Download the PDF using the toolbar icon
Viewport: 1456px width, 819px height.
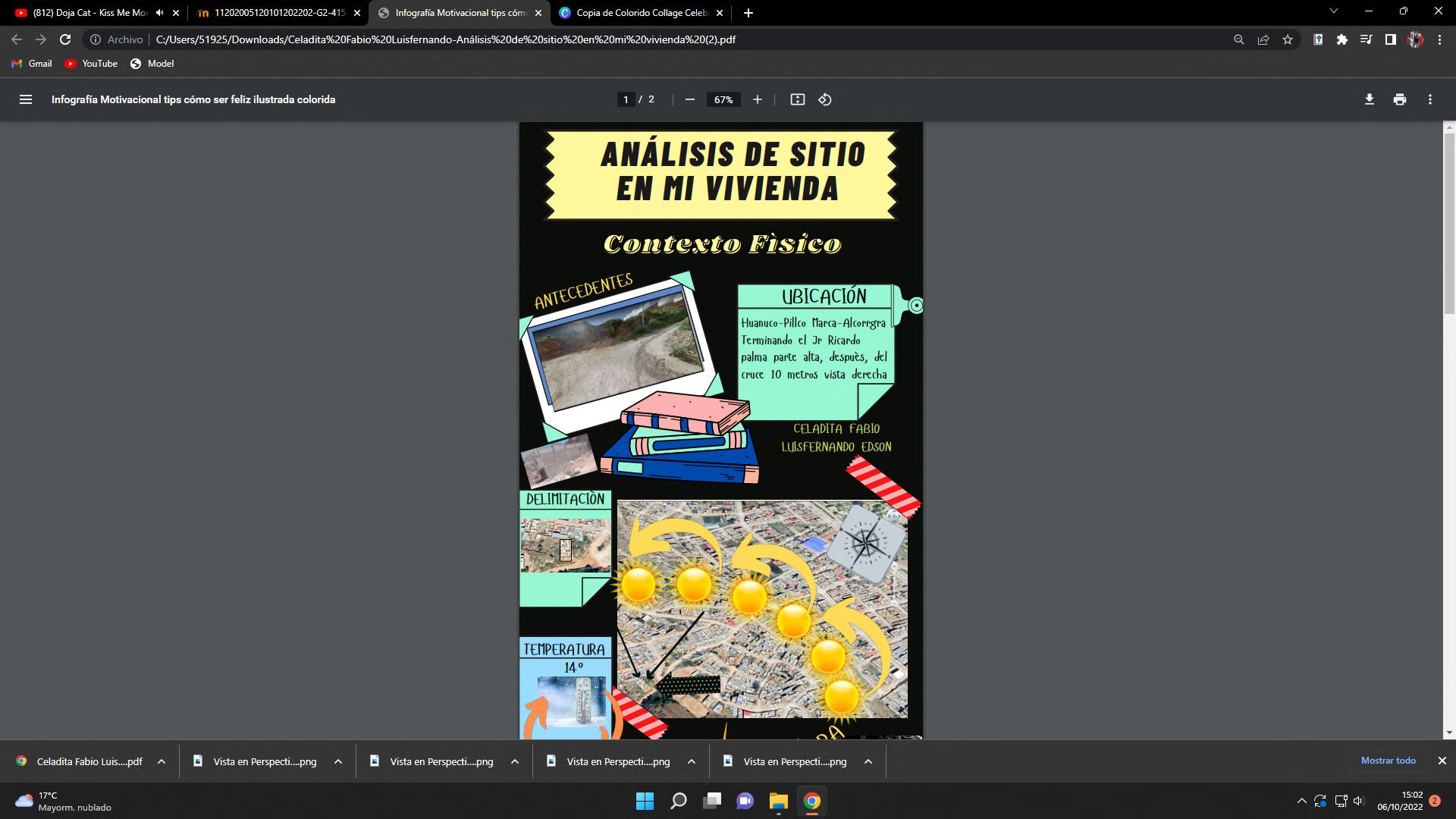1369,99
